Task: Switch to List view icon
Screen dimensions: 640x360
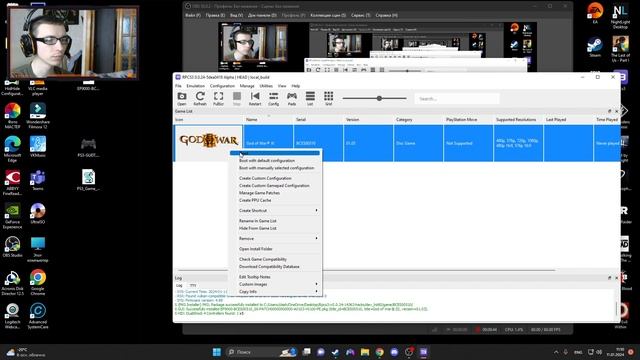Action: click(x=310, y=98)
